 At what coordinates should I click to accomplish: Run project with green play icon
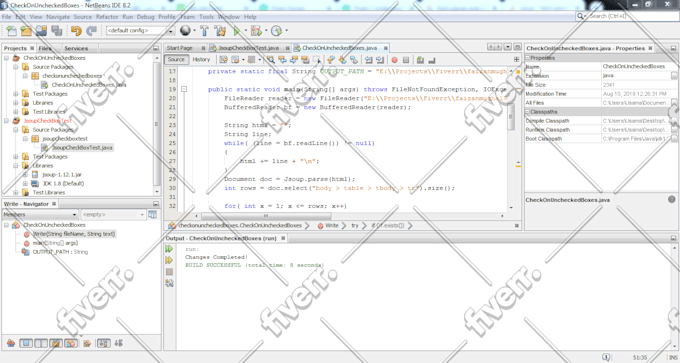point(236,31)
